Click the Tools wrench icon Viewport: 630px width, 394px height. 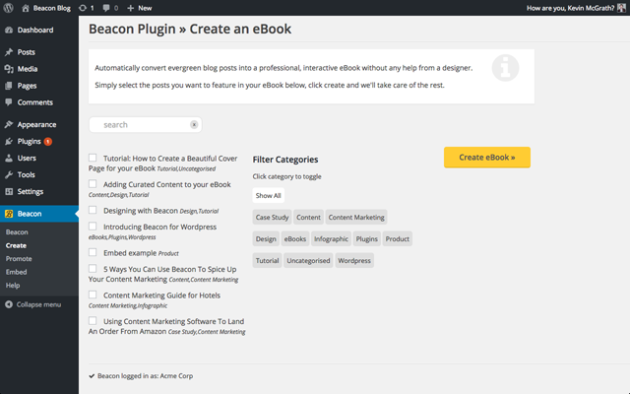[x=9, y=175]
